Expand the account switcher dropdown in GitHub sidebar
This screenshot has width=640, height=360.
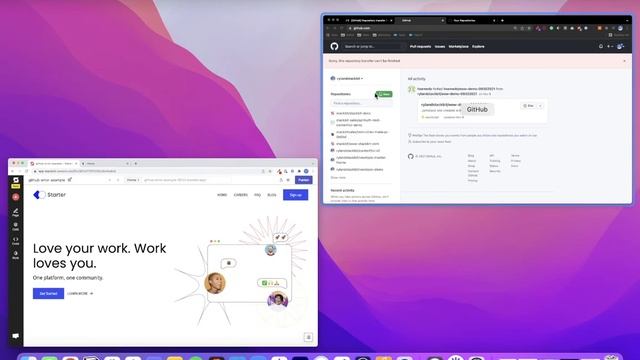coord(347,78)
